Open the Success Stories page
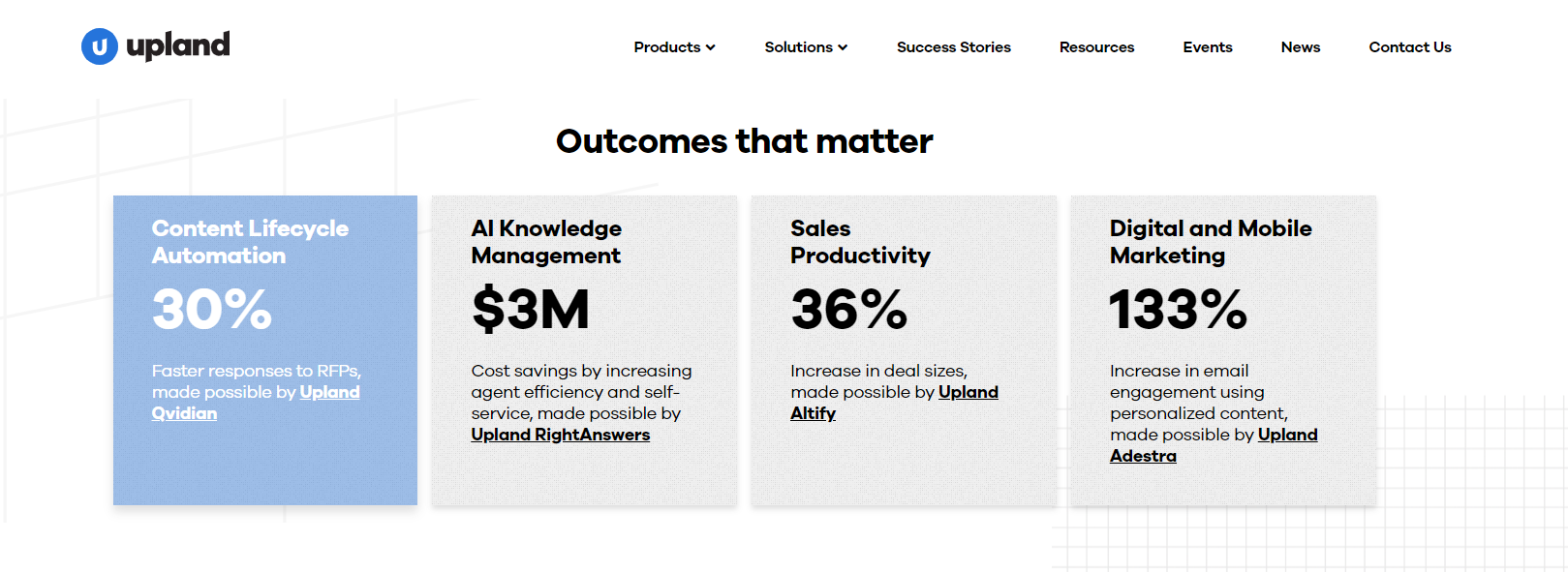The width and height of the screenshot is (1568, 572). pyautogui.click(x=953, y=46)
